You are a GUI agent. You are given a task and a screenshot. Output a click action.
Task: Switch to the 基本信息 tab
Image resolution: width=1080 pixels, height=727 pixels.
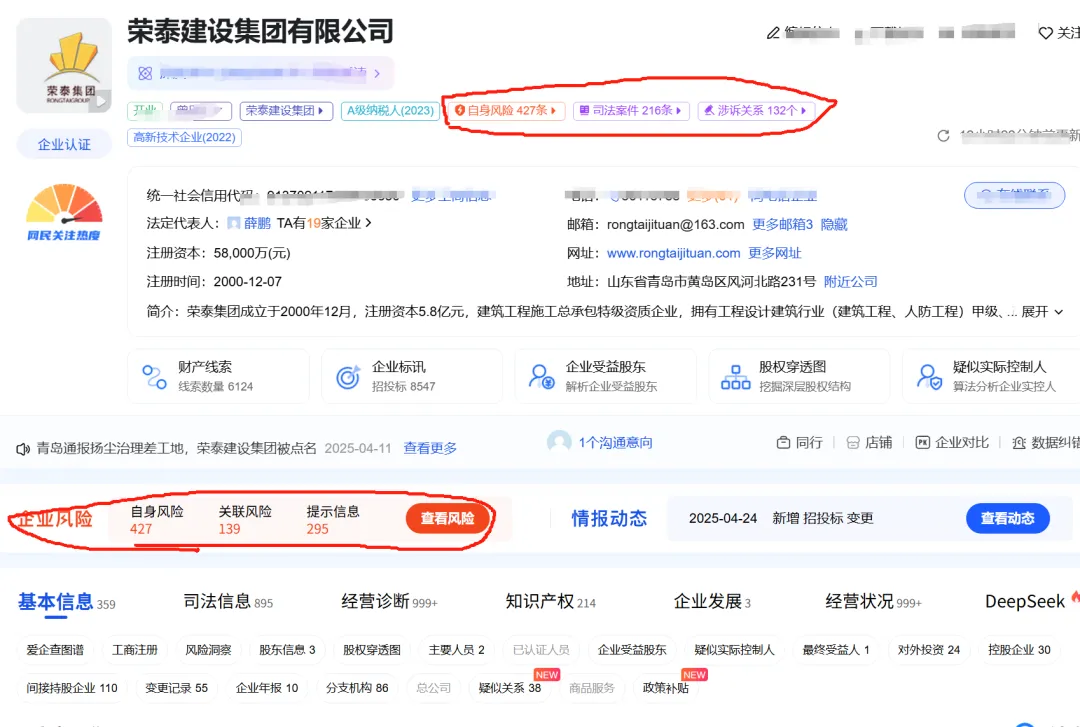click(66, 602)
